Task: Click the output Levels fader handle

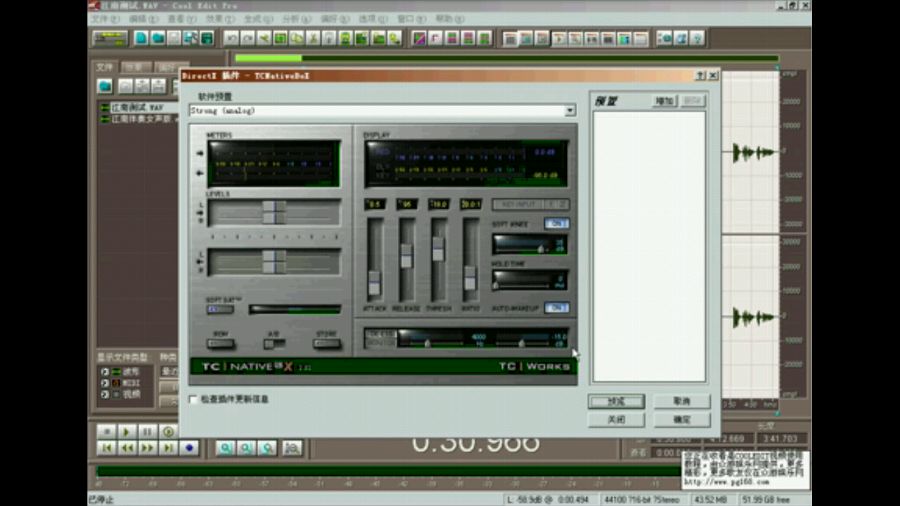Action: click(x=274, y=262)
